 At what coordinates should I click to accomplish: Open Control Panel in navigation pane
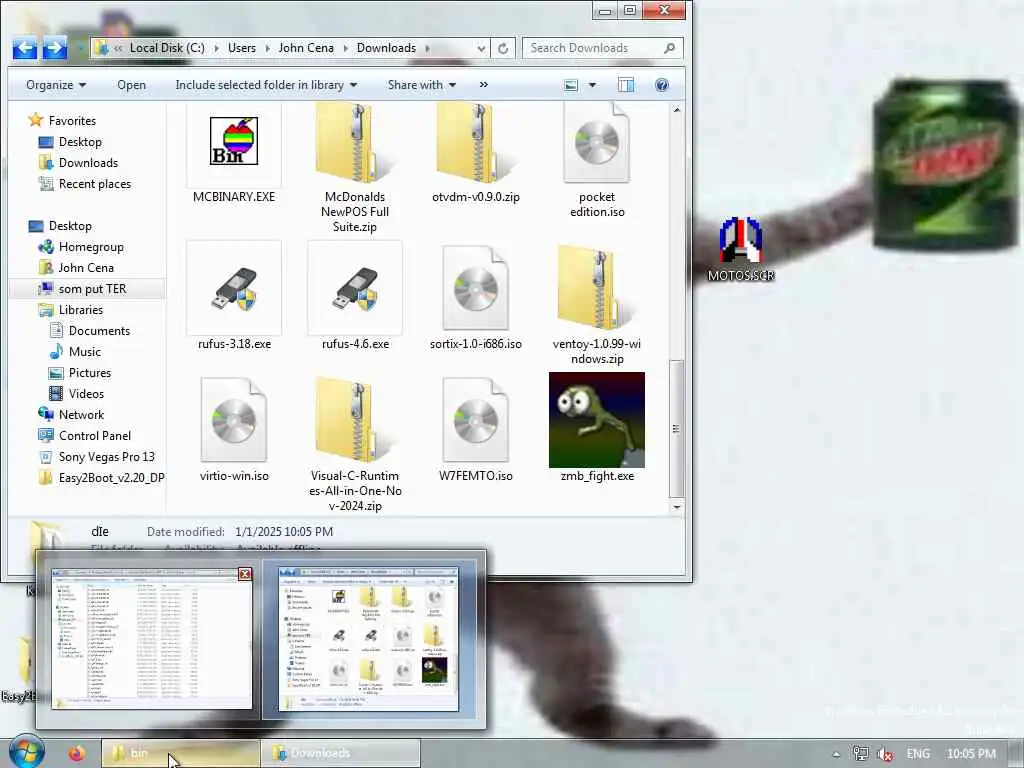coord(95,436)
